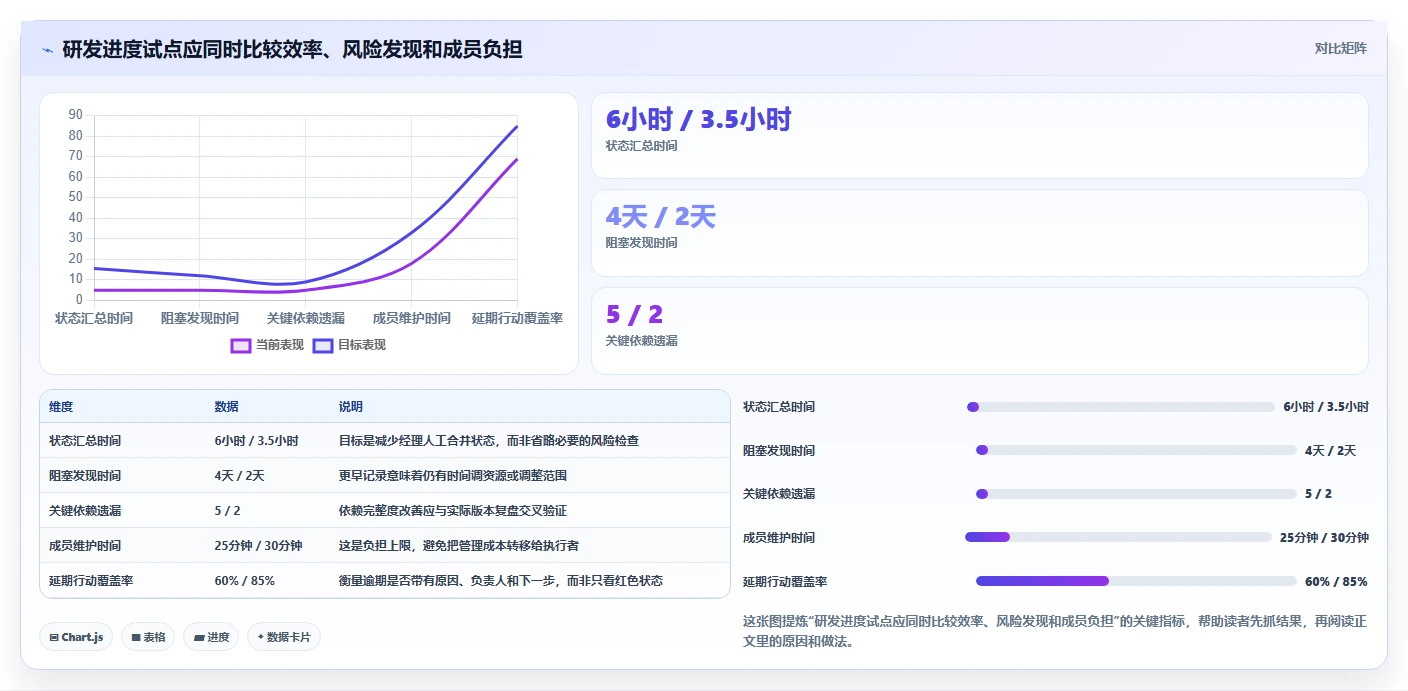Viewport: 1408px width, 691px height.
Task: Click the y-axis value 90 on the chart
Action: tap(75, 115)
